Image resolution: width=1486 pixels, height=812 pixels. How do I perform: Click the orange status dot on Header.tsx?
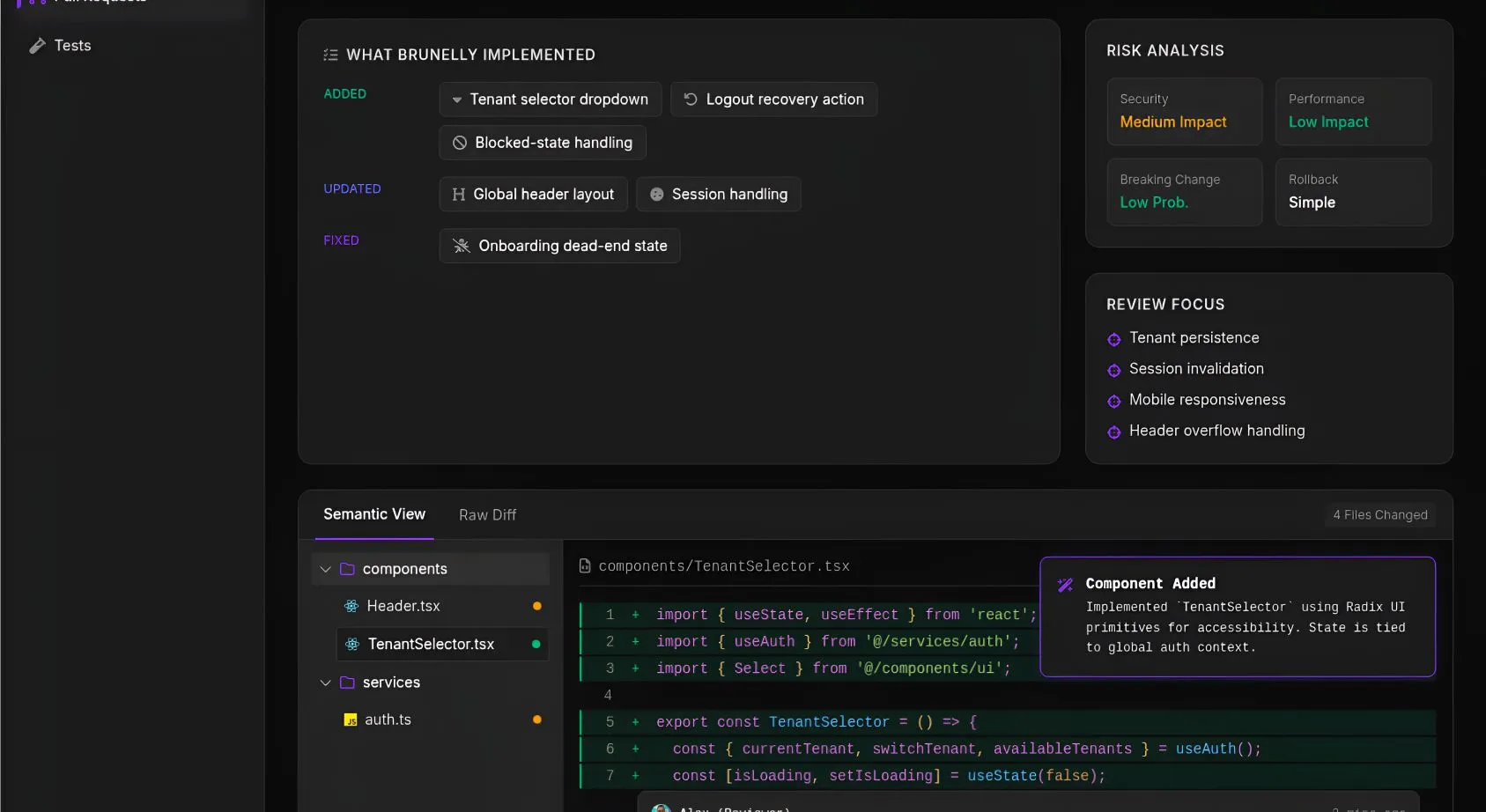pos(536,606)
